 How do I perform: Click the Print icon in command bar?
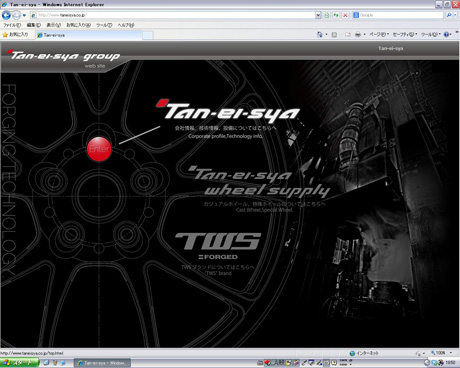[x=358, y=34]
